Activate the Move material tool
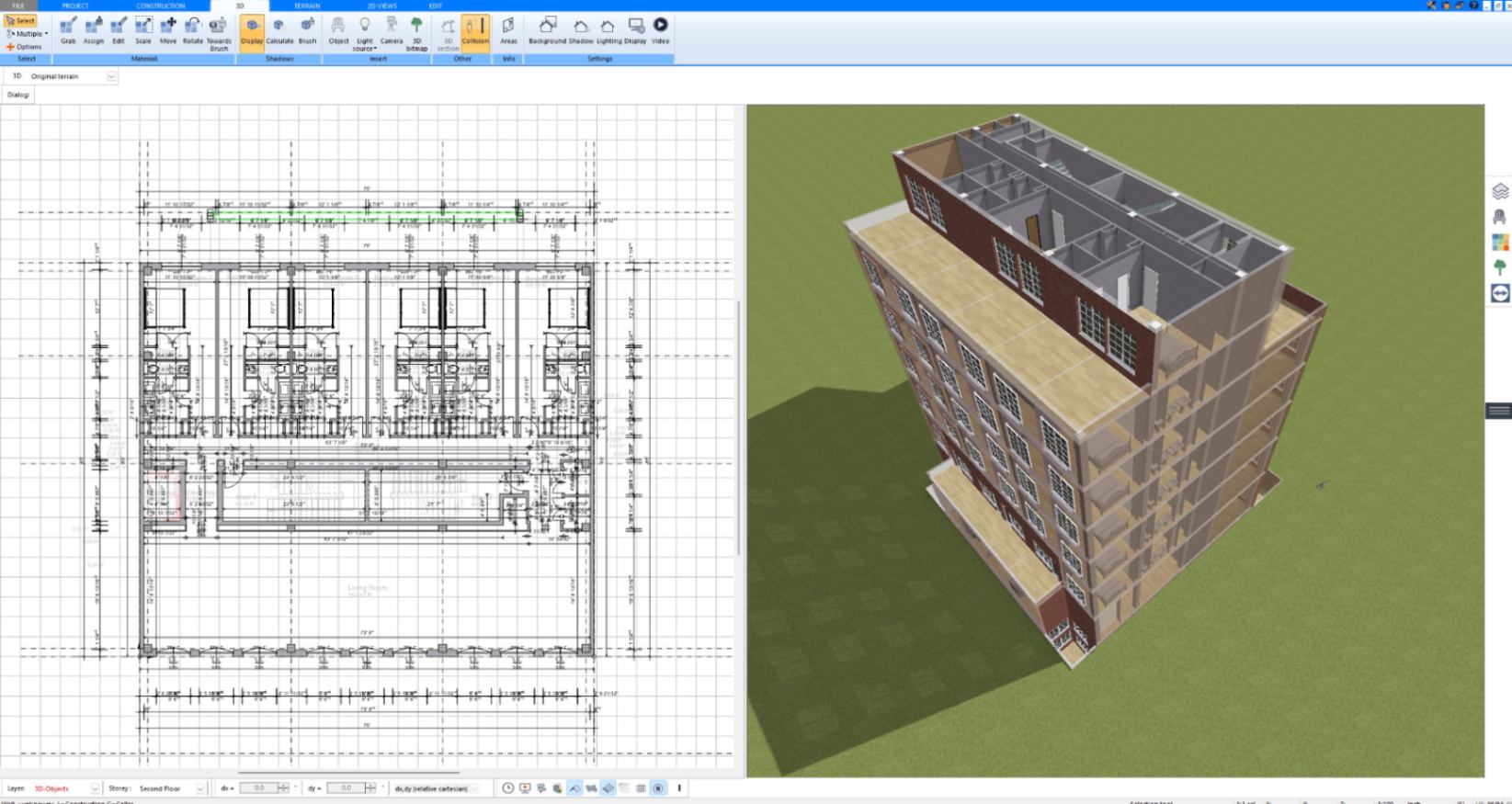Screen dimensions: 1512x804 pos(167,30)
